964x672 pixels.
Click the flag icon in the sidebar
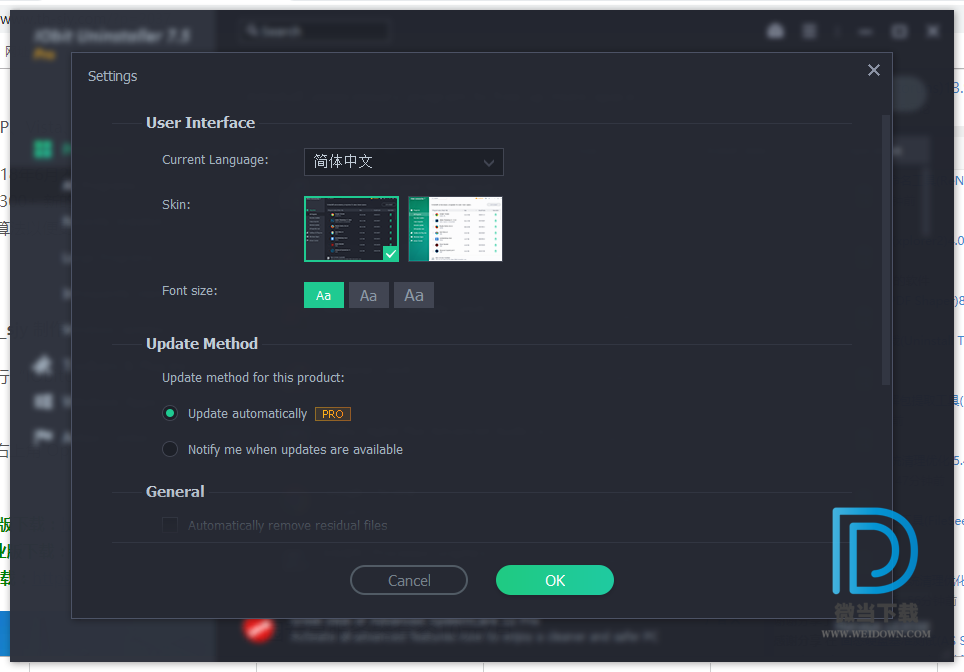(42, 437)
